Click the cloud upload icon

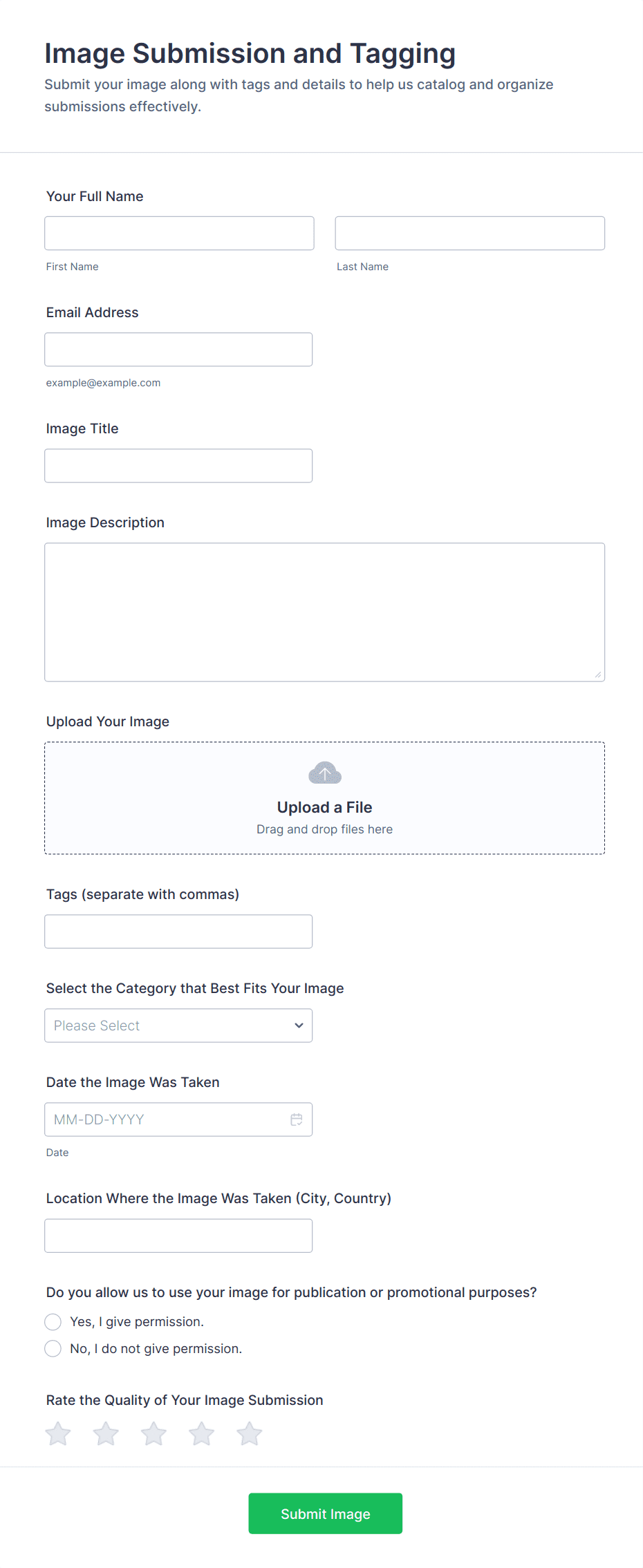pyautogui.click(x=324, y=773)
